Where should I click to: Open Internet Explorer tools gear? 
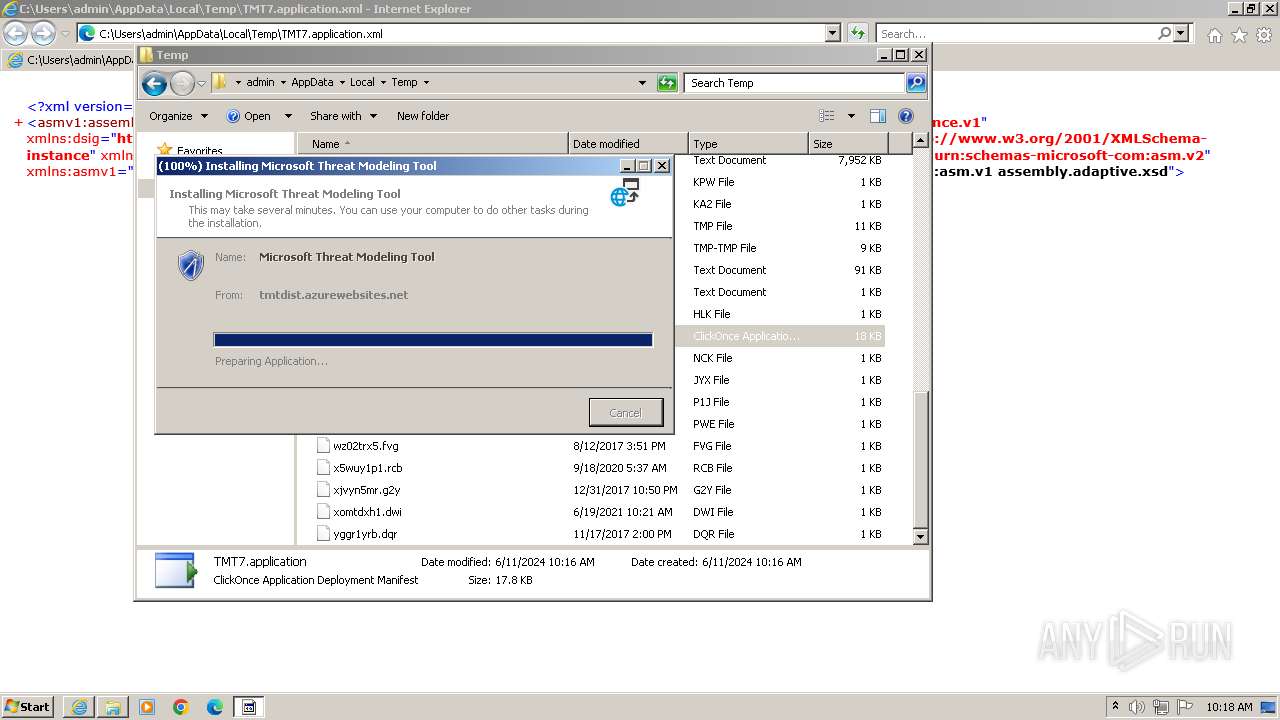[1264, 35]
